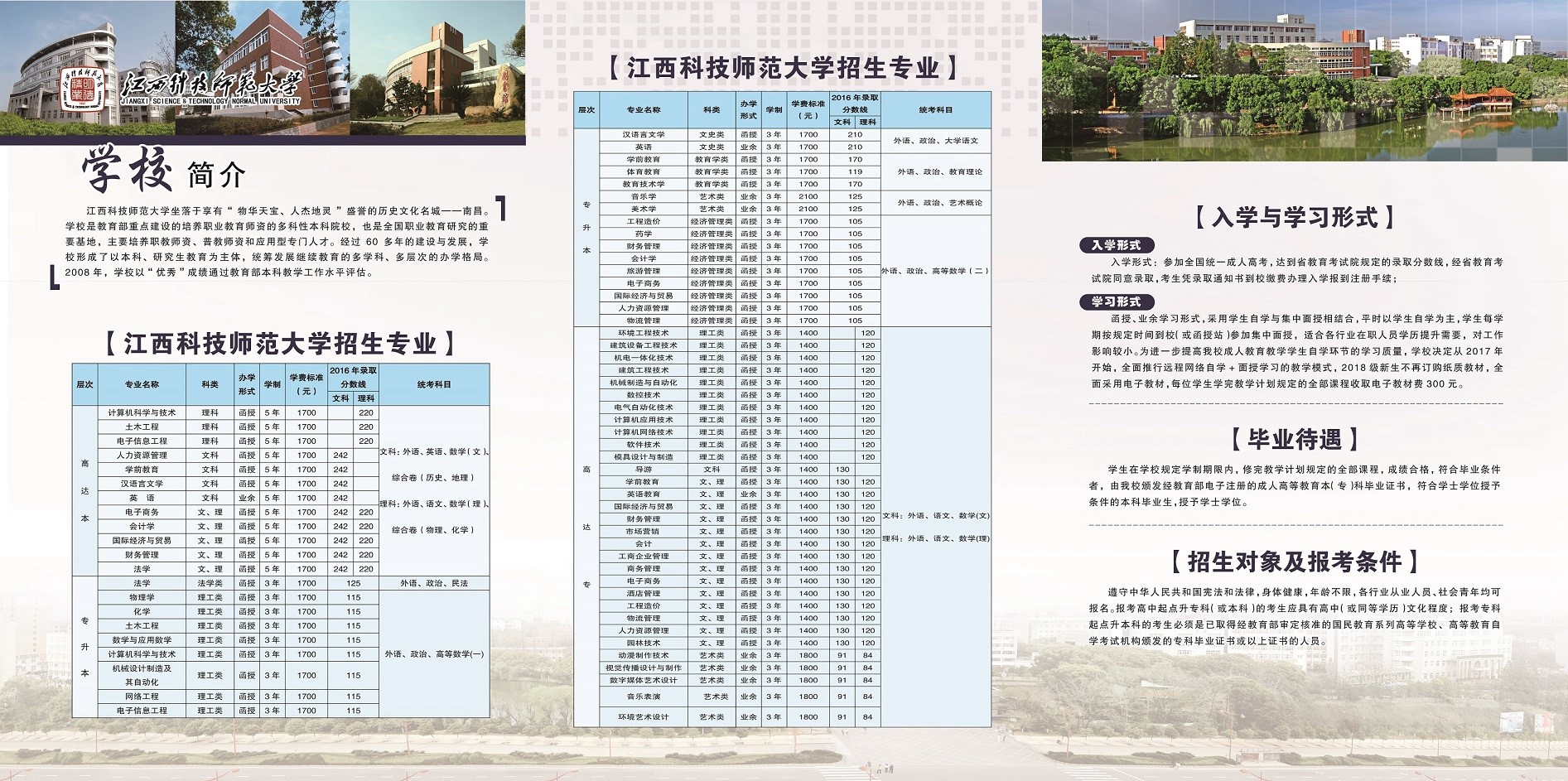Select the 酒店管理 major cell
The image size is (1568, 781).
pos(644,594)
